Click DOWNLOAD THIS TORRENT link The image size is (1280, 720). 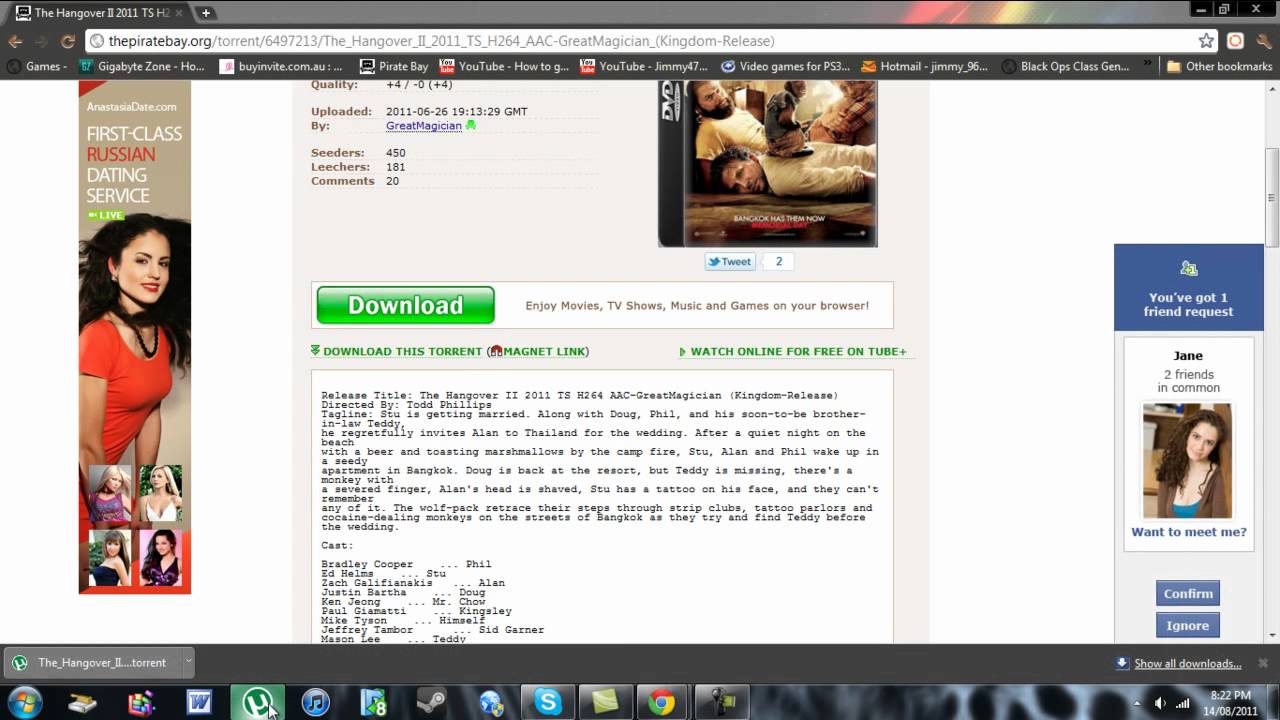tap(402, 352)
